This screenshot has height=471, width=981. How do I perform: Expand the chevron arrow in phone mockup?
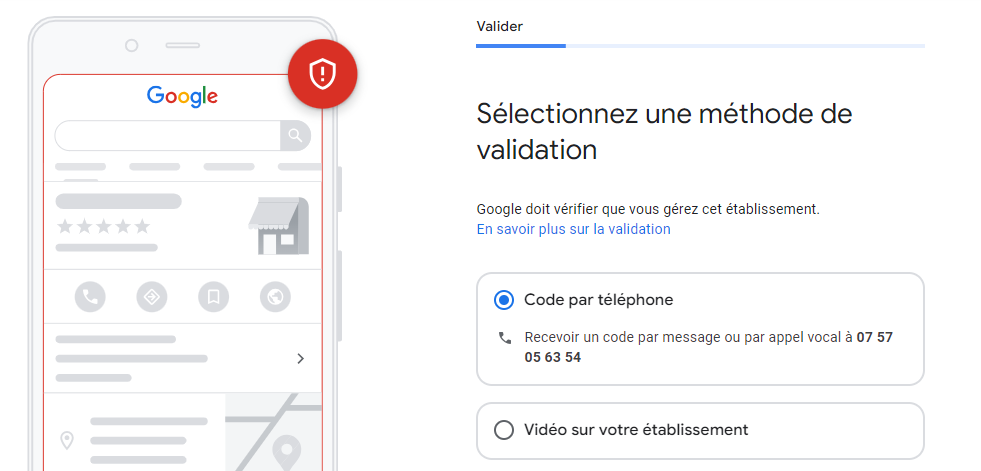tap(300, 358)
